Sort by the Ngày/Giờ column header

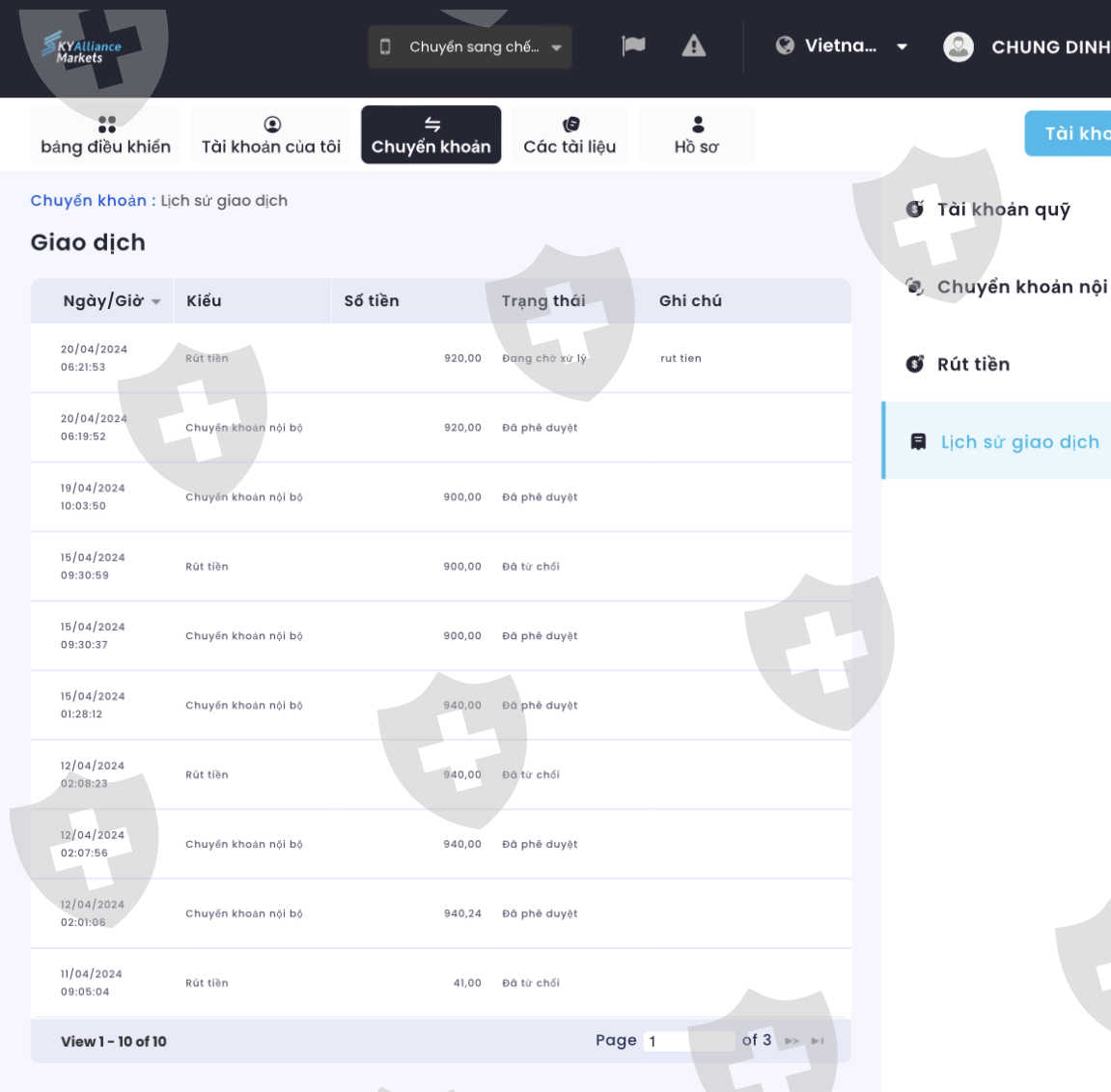(103, 301)
